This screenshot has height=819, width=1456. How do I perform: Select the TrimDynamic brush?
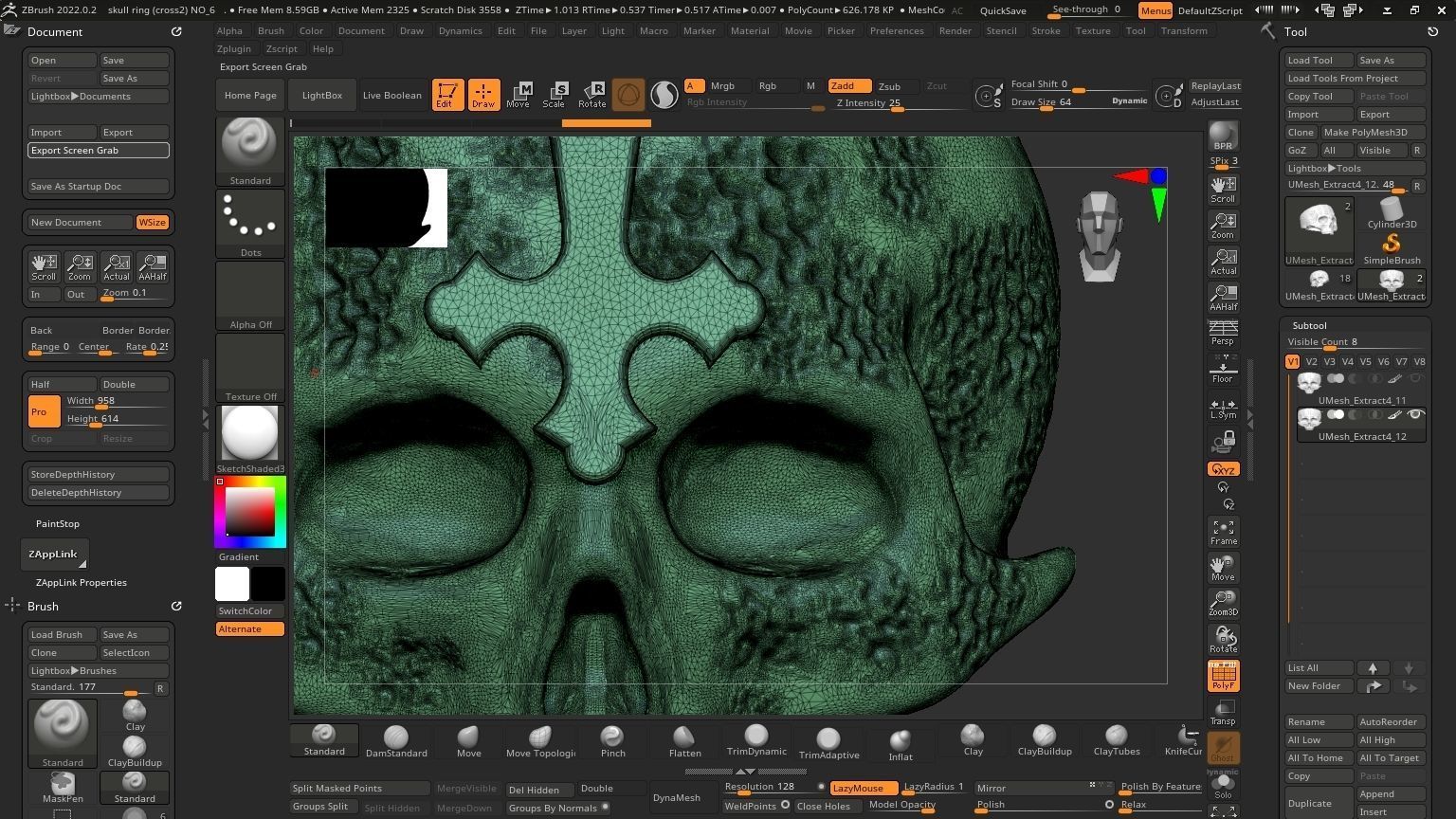click(756, 741)
